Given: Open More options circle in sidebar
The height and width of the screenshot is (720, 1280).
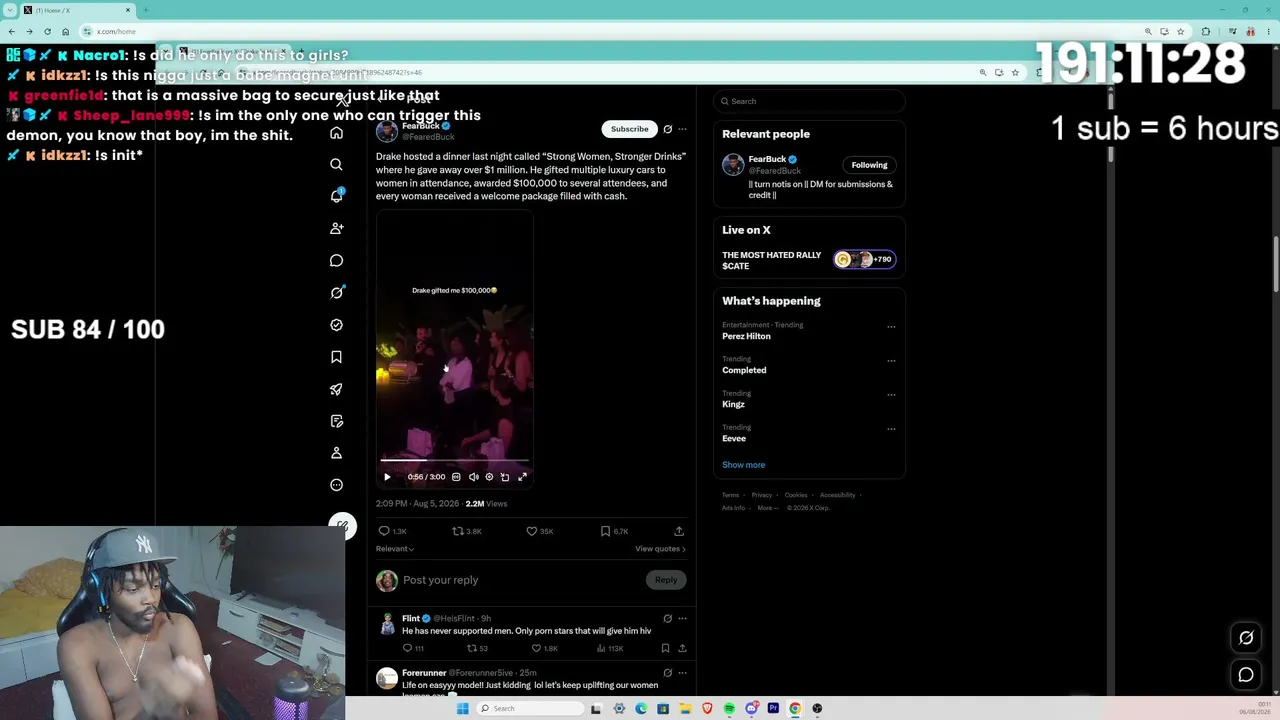Looking at the screenshot, I should pyautogui.click(x=336, y=485).
